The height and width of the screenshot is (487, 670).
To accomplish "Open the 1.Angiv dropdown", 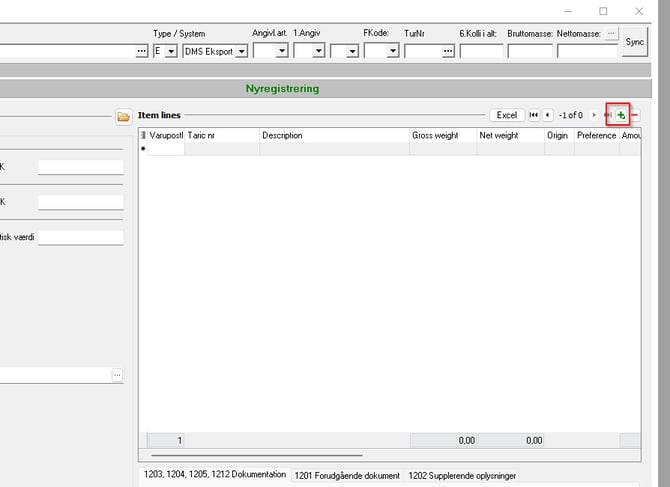I will (x=318, y=51).
